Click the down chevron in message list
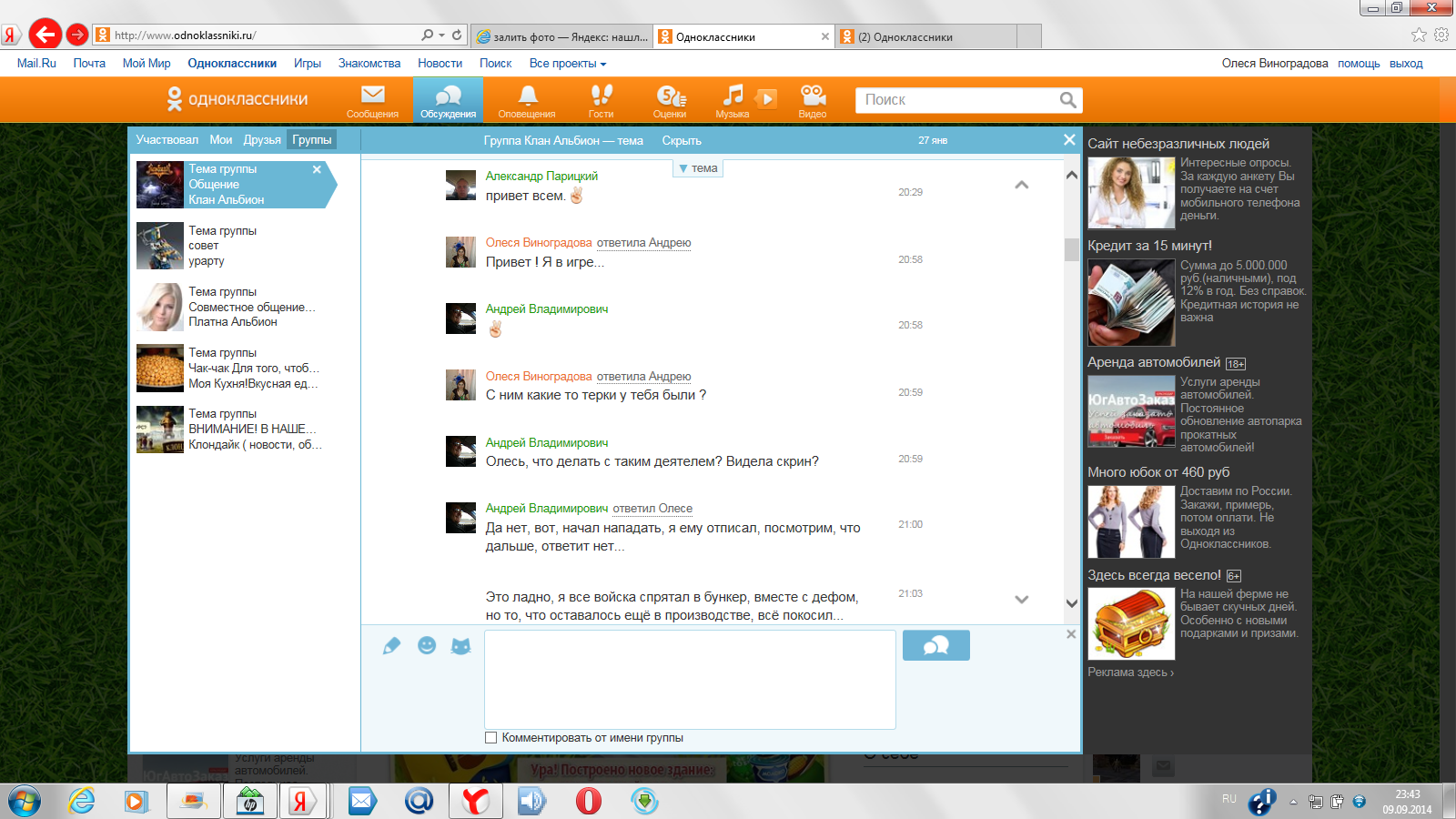This screenshot has height=819, width=1456. pyautogui.click(x=1022, y=599)
